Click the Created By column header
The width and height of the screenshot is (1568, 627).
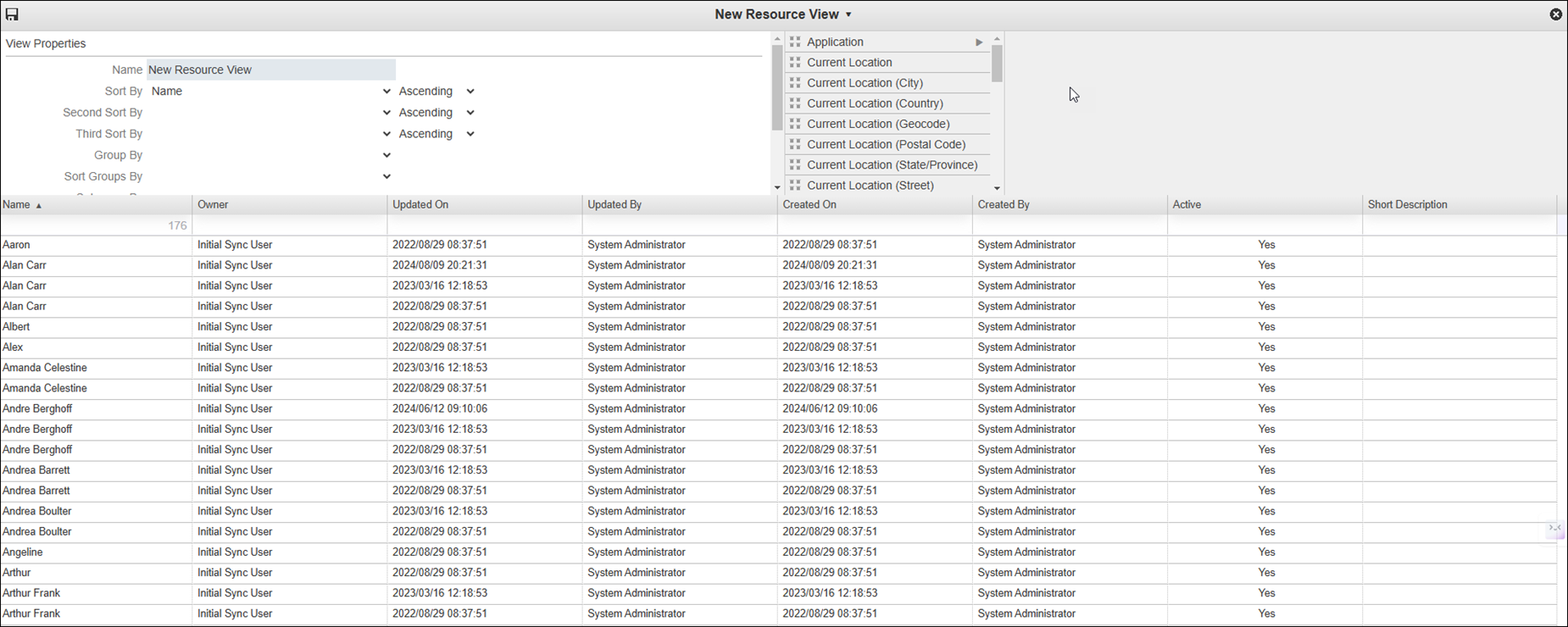tap(1070, 204)
